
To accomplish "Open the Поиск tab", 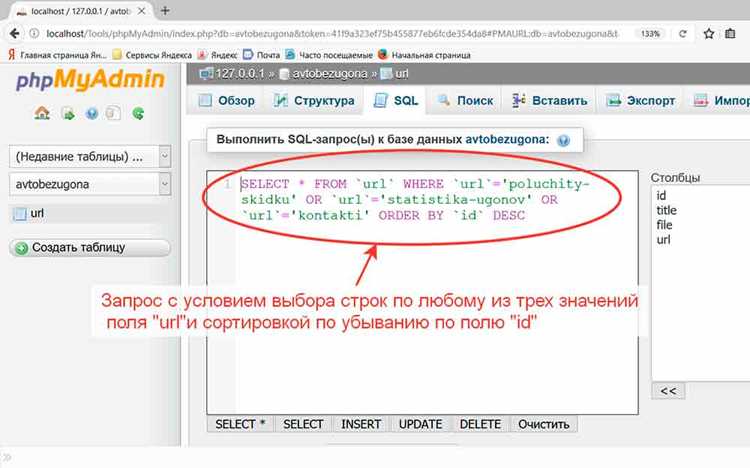I will coord(466,100).
